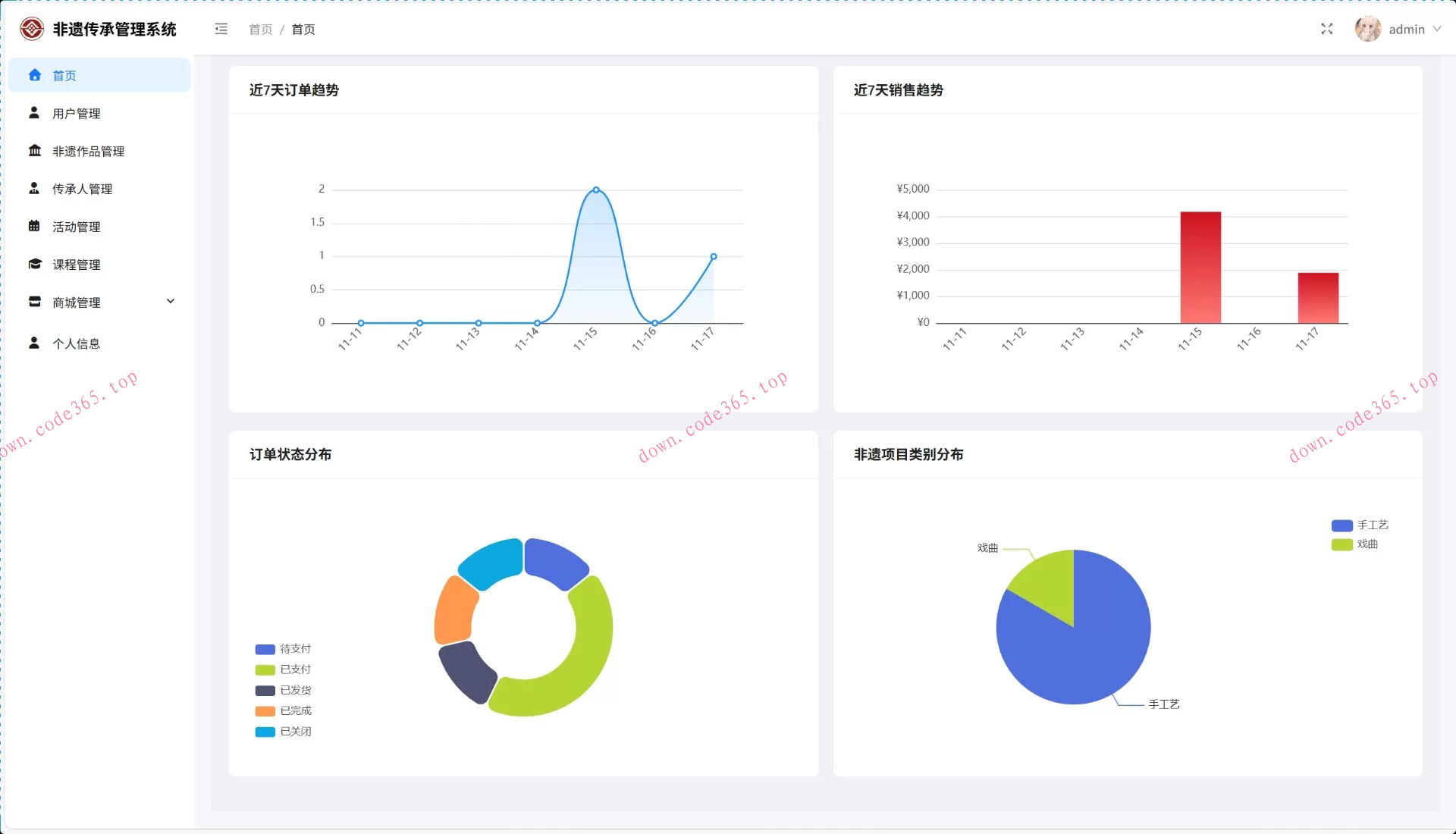The width and height of the screenshot is (1456, 834).
Task: Click the sidebar collapse hamburger icon
Action: [x=221, y=30]
